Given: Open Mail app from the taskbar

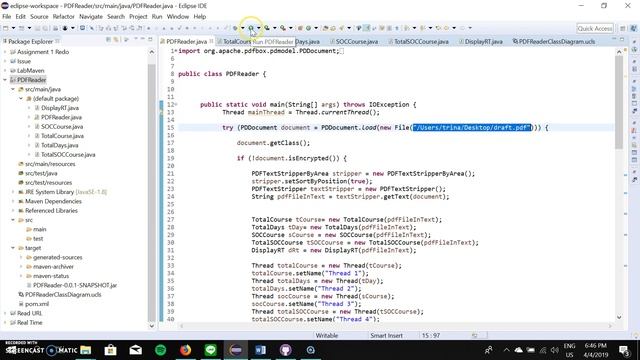Looking at the screenshot, I should [136, 350].
